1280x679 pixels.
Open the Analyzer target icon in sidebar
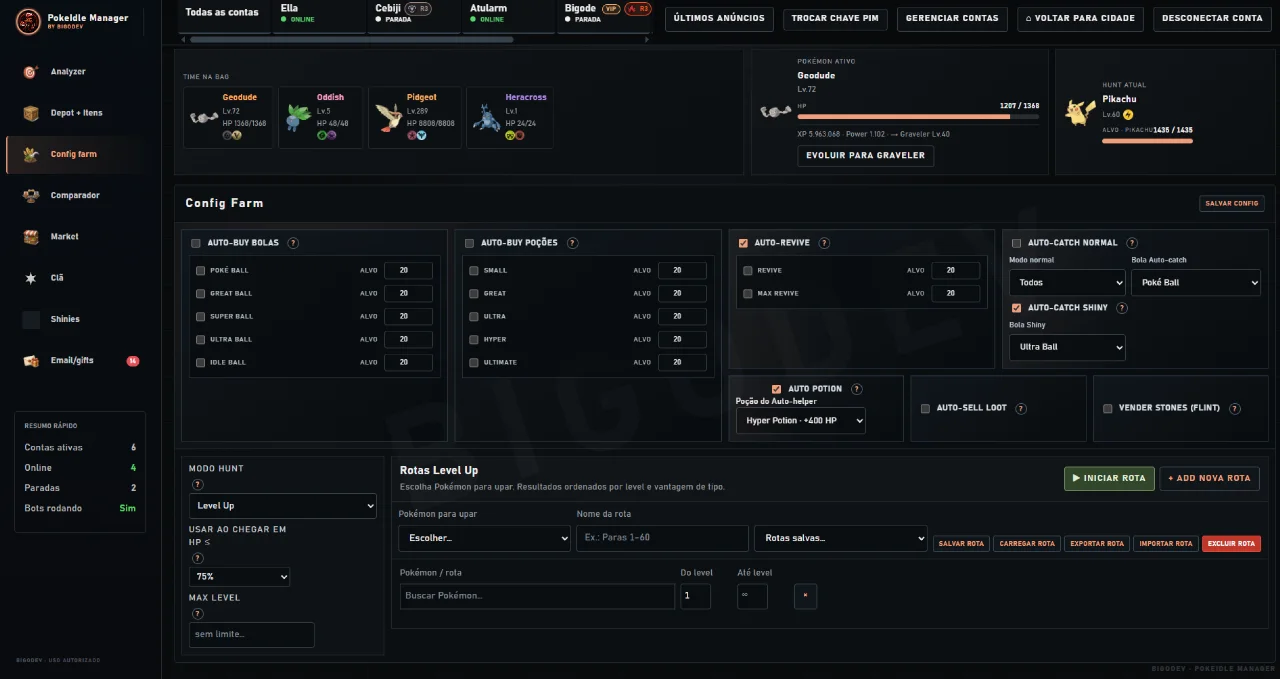pyautogui.click(x=30, y=72)
